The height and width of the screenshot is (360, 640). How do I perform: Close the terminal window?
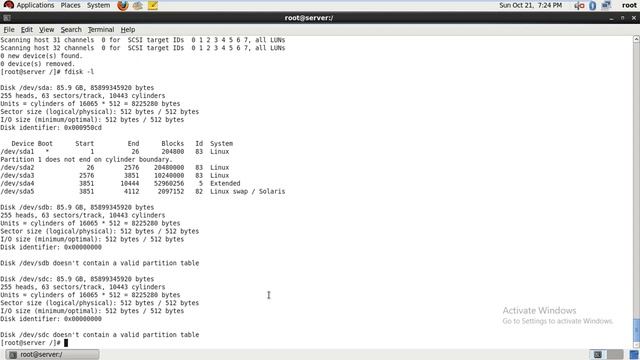click(x=634, y=18)
